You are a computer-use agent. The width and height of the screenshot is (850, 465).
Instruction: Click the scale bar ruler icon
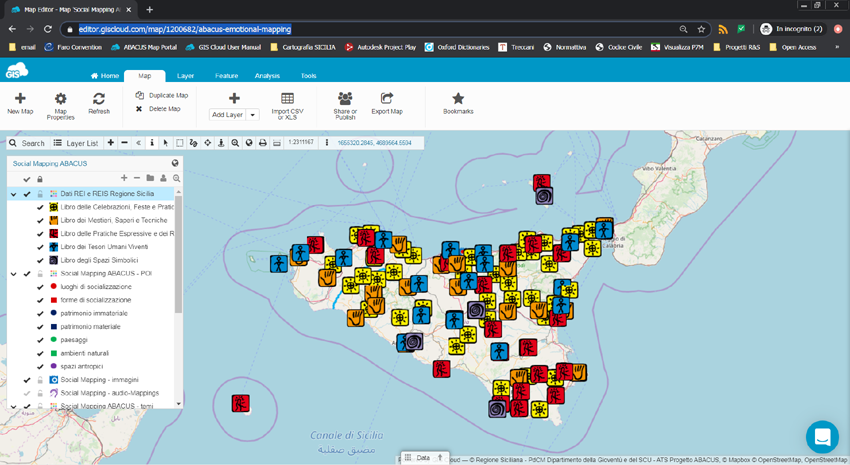tap(276, 143)
